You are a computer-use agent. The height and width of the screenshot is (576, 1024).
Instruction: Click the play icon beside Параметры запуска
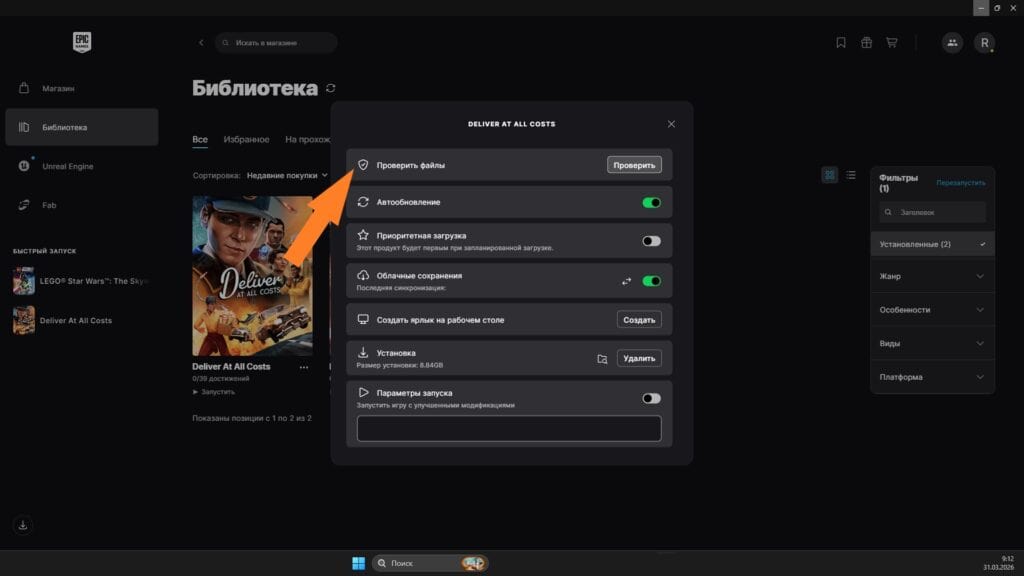(x=363, y=392)
